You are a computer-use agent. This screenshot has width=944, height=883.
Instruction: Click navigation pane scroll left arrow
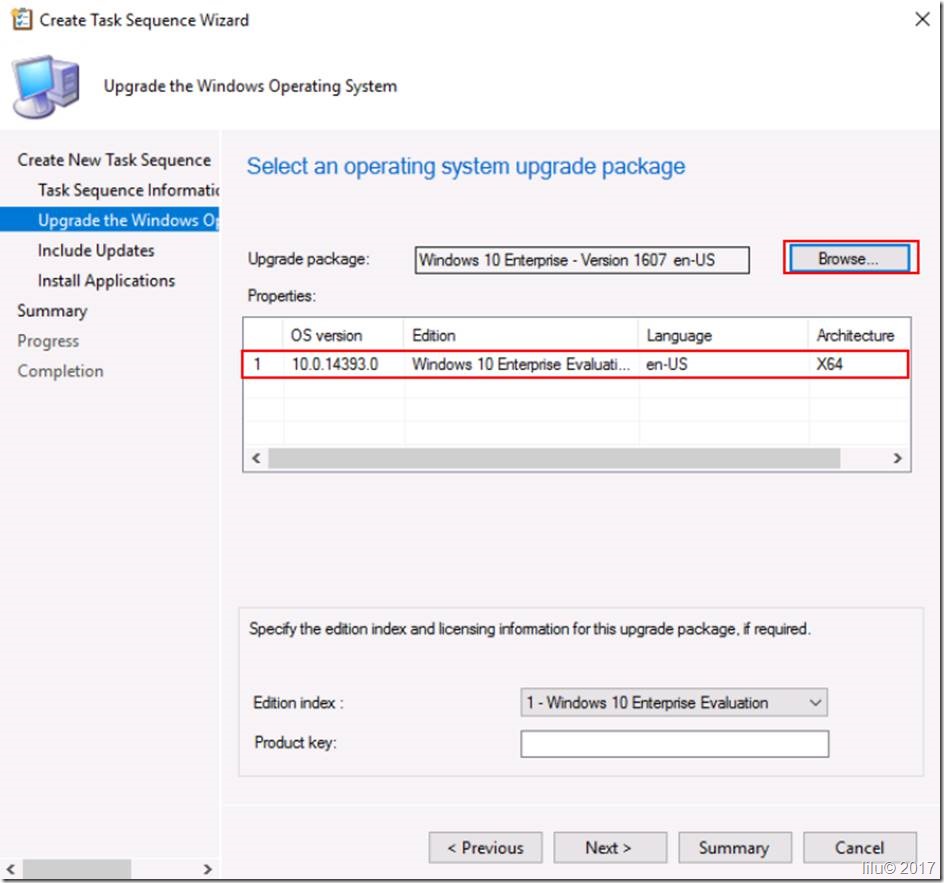pyautogui.click(x=10, y=869)
